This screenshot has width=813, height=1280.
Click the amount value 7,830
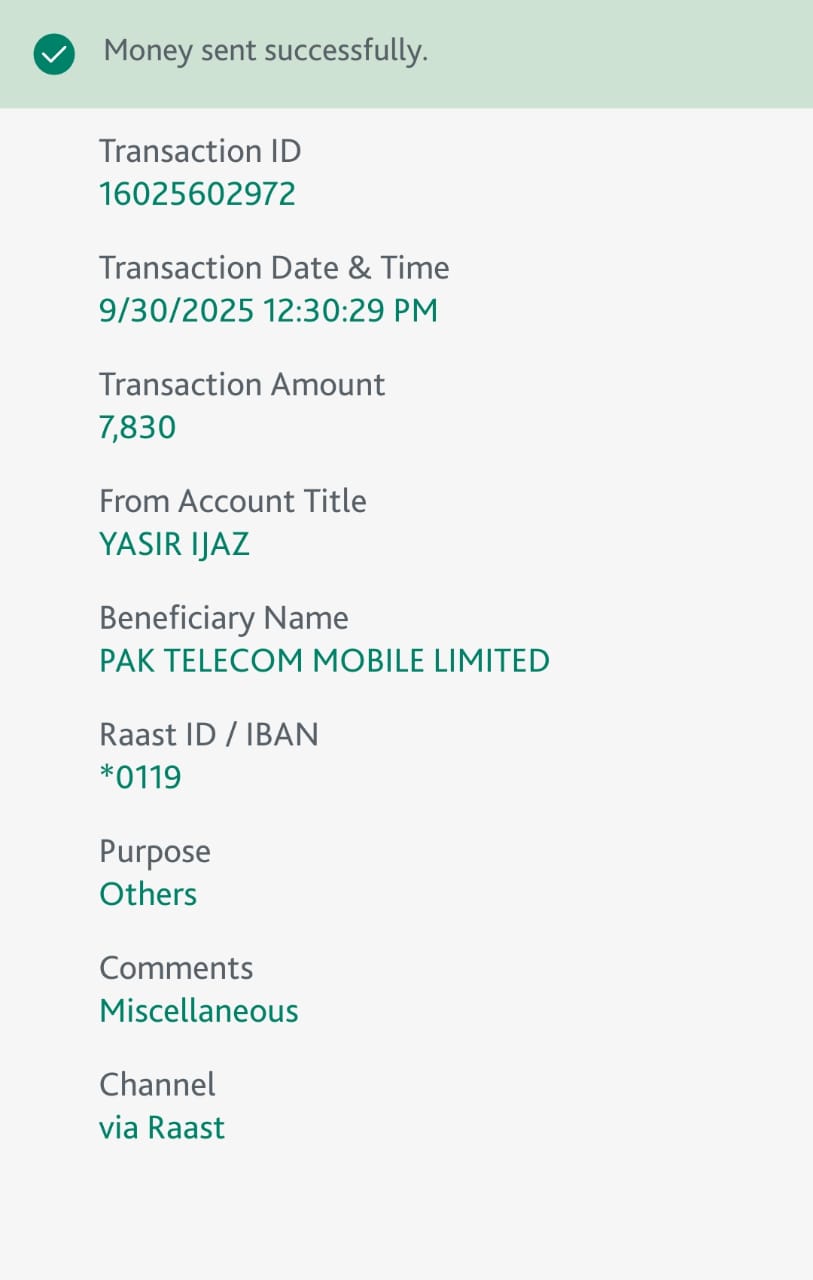tap(137, 428)
